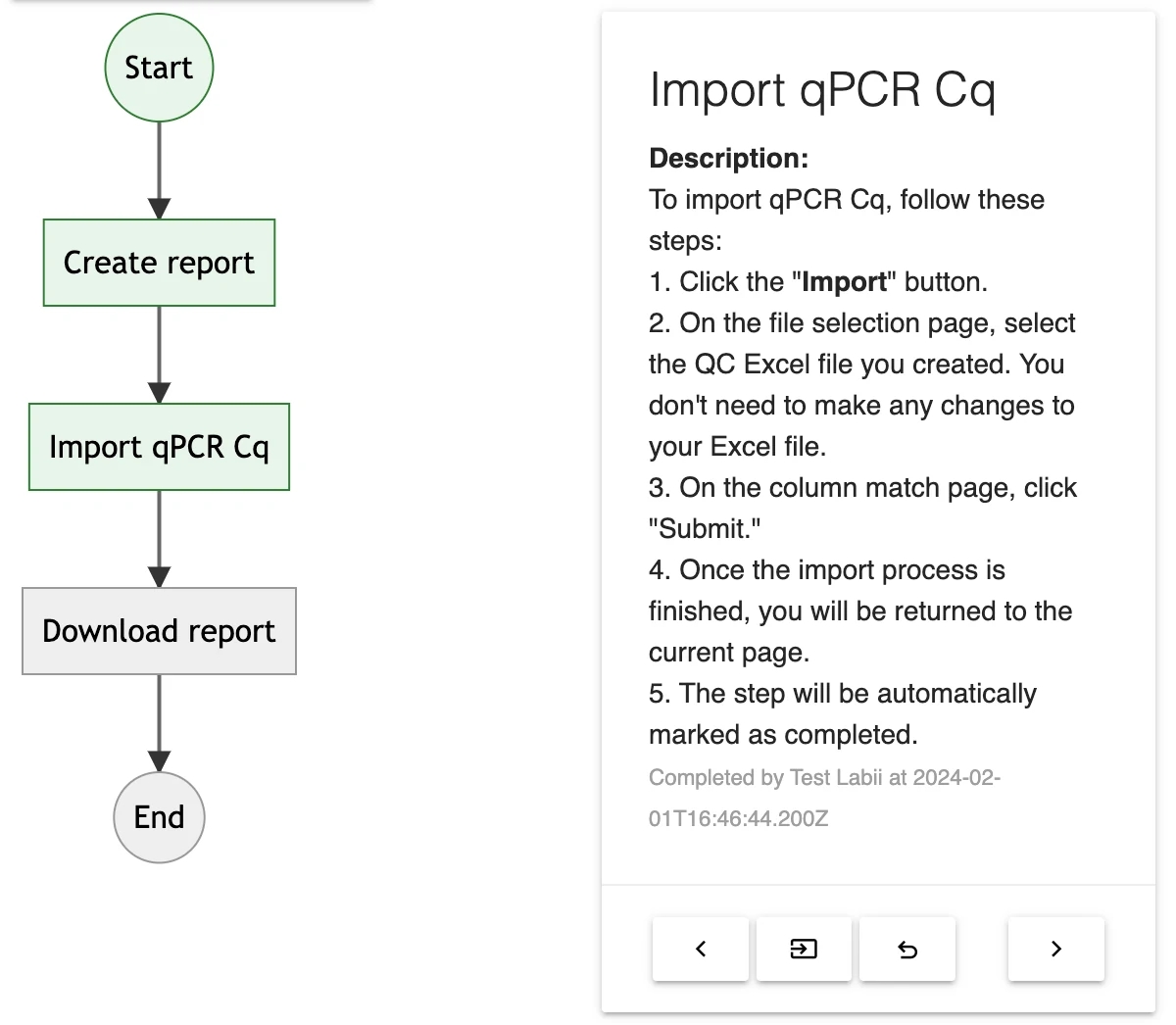Click arrow connecting Start to Create report
This screenshot has height=1025, width=1176.
click(x=159, y=171)
